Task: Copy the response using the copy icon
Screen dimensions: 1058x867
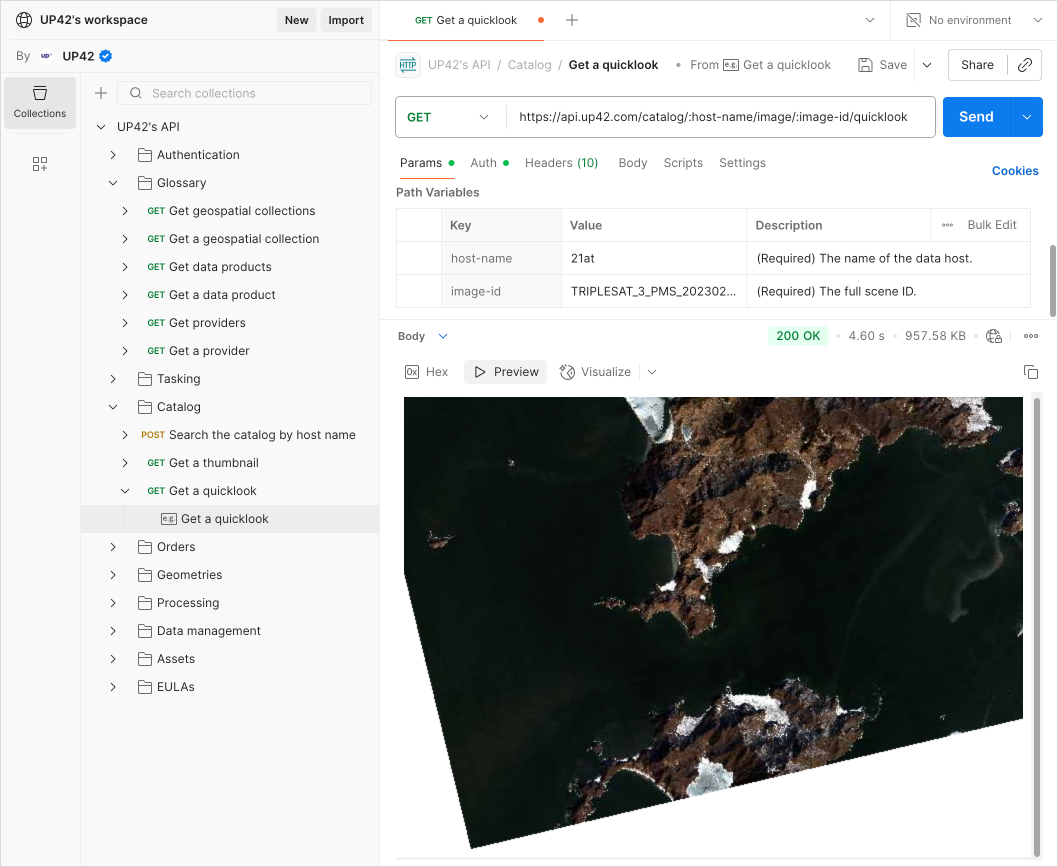Action: 1031,372
